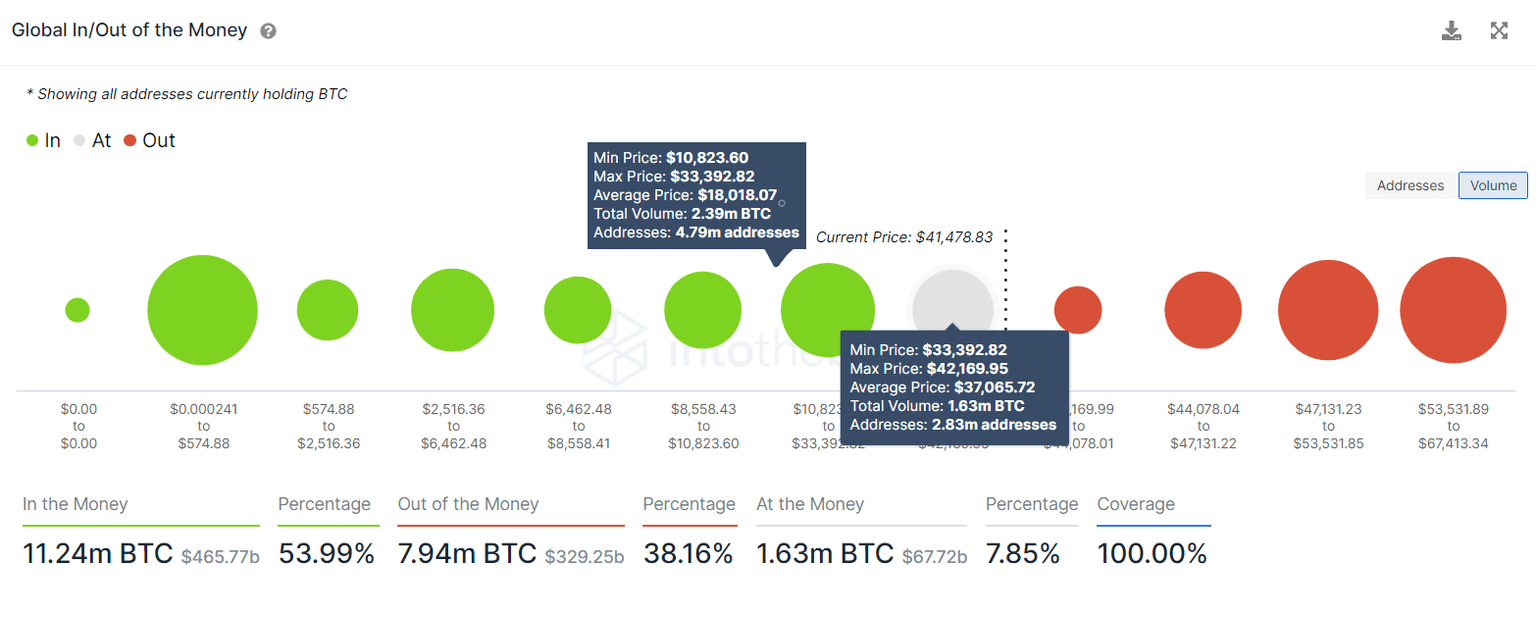Switch to Addresses view
Image resolution: width=1536 pixels, height=617 pixels.
[1410, 185]
